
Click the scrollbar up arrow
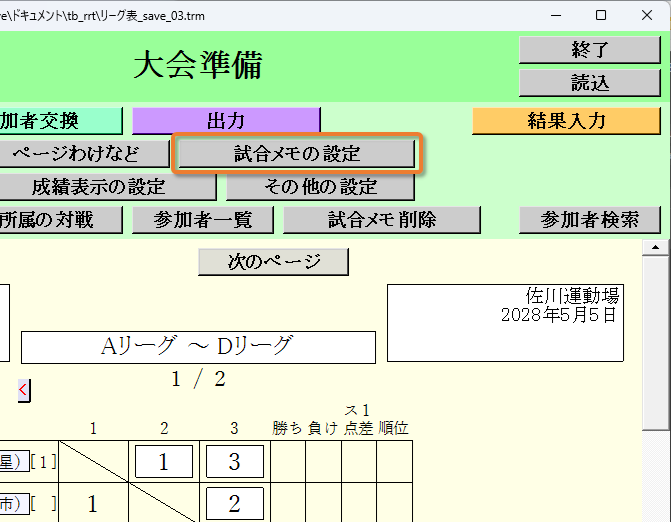pyautogui.click(x=655, y=247)
